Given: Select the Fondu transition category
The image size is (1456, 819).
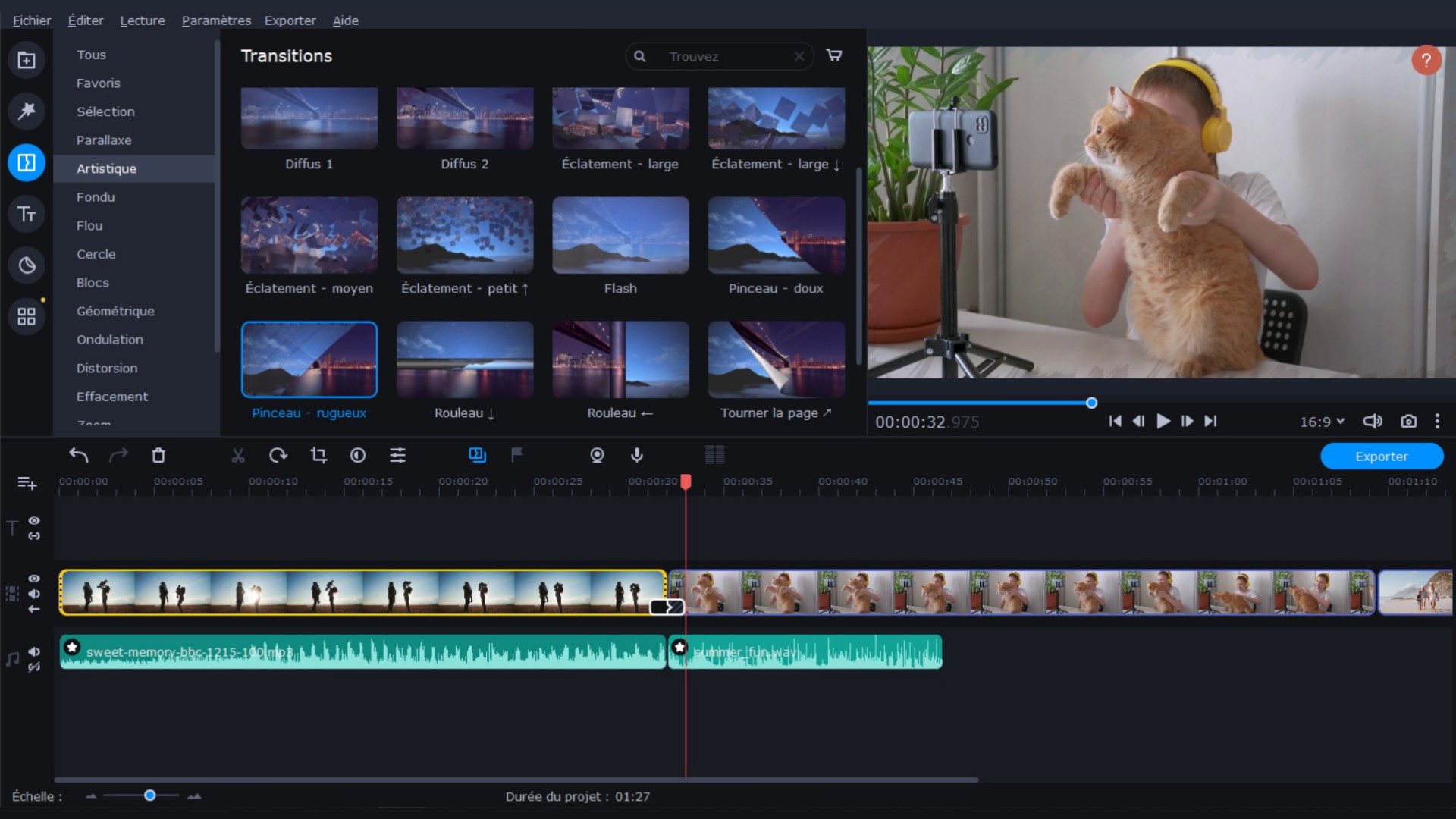Looking at the screenshot, I should [x=96, y=197].
